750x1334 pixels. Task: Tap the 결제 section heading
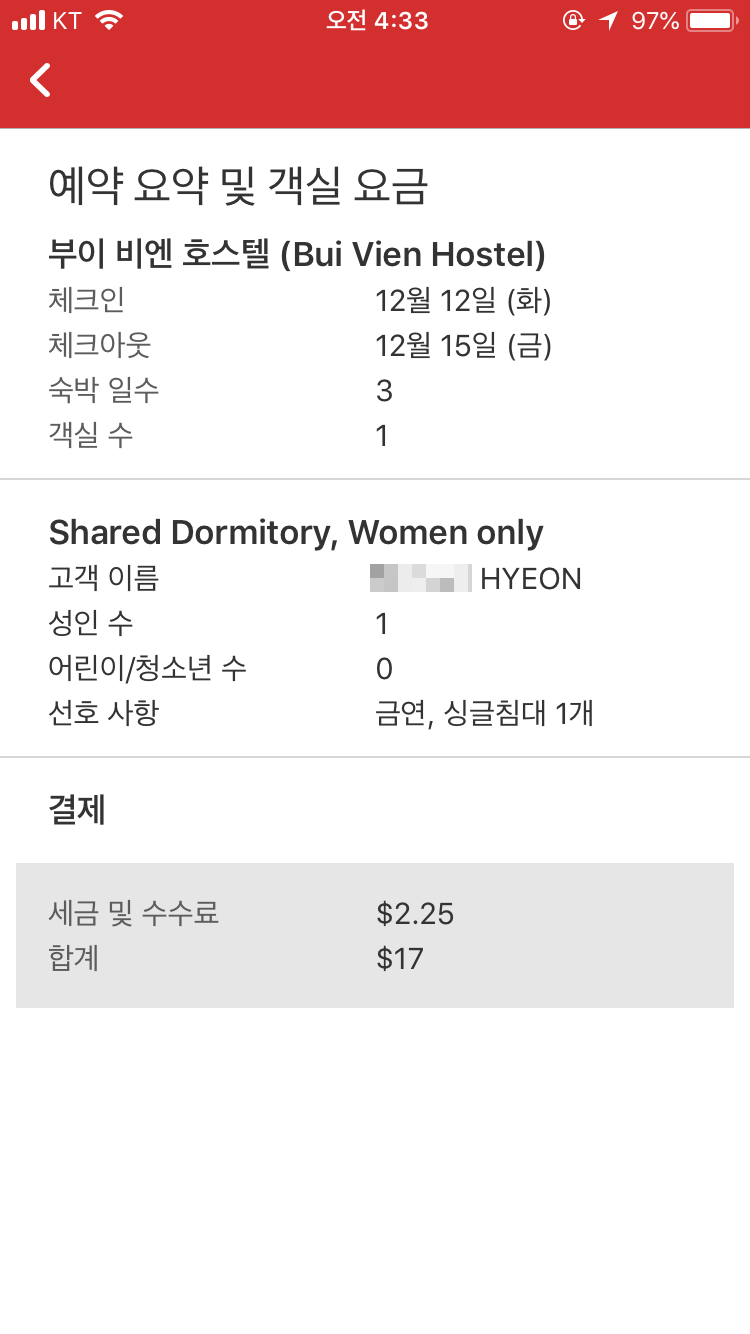tap(77, 810)
